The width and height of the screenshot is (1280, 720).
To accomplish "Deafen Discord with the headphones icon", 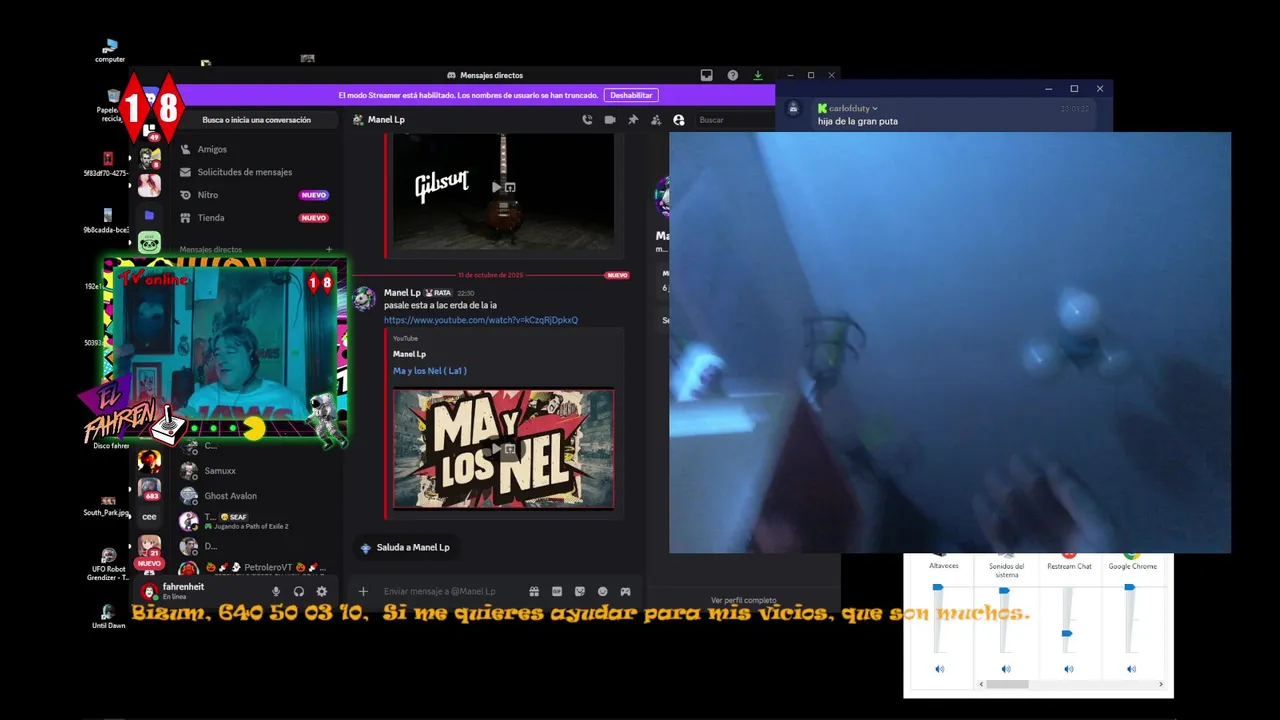I will tap(298, 591).
